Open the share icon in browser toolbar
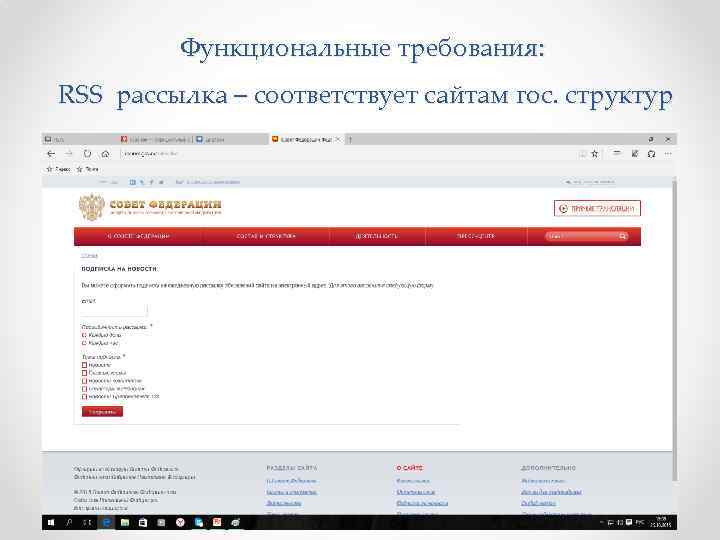 [x=651, y=154]
